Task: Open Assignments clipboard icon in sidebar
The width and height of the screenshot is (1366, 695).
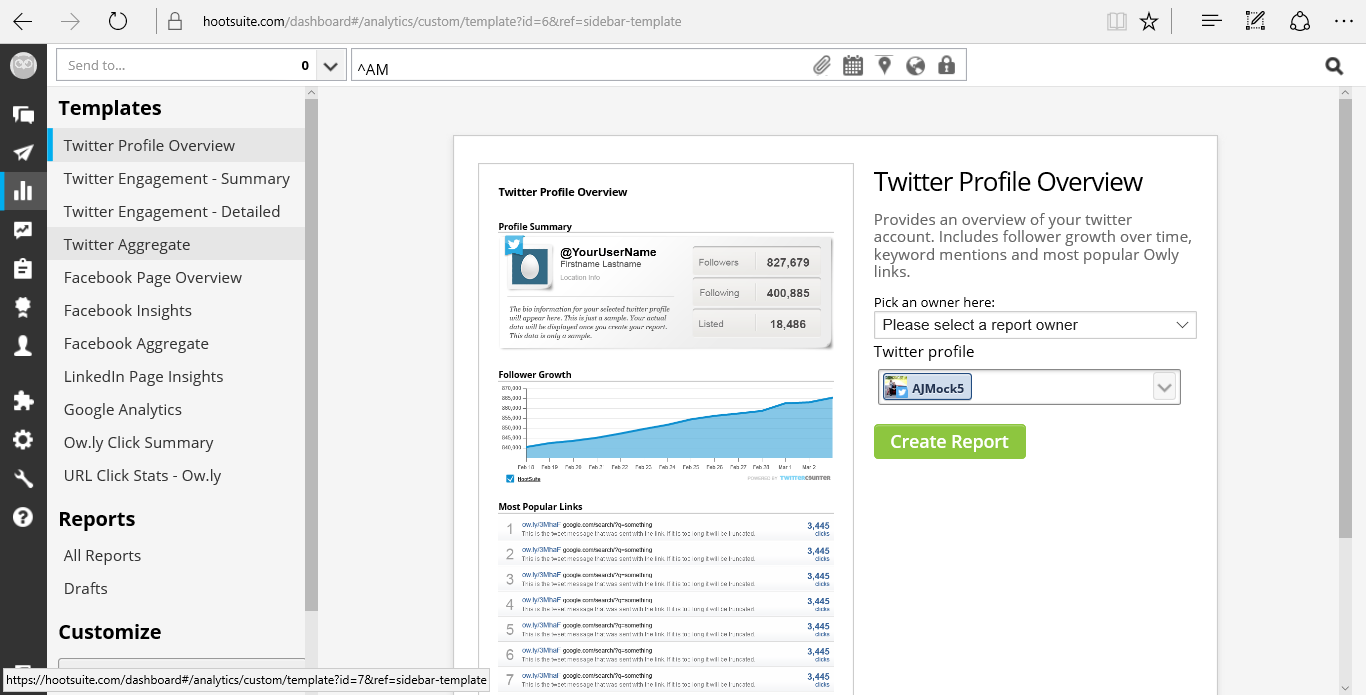Action: click(x=23, y=269)
